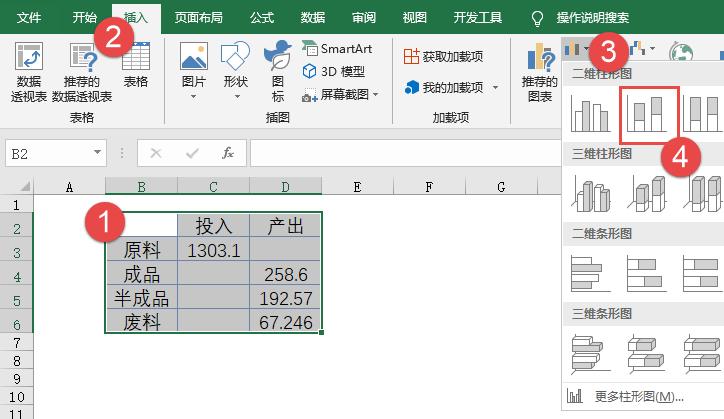This screenshot has width=724, height=419.
Task: Select column A header
Action: point(69,187)
